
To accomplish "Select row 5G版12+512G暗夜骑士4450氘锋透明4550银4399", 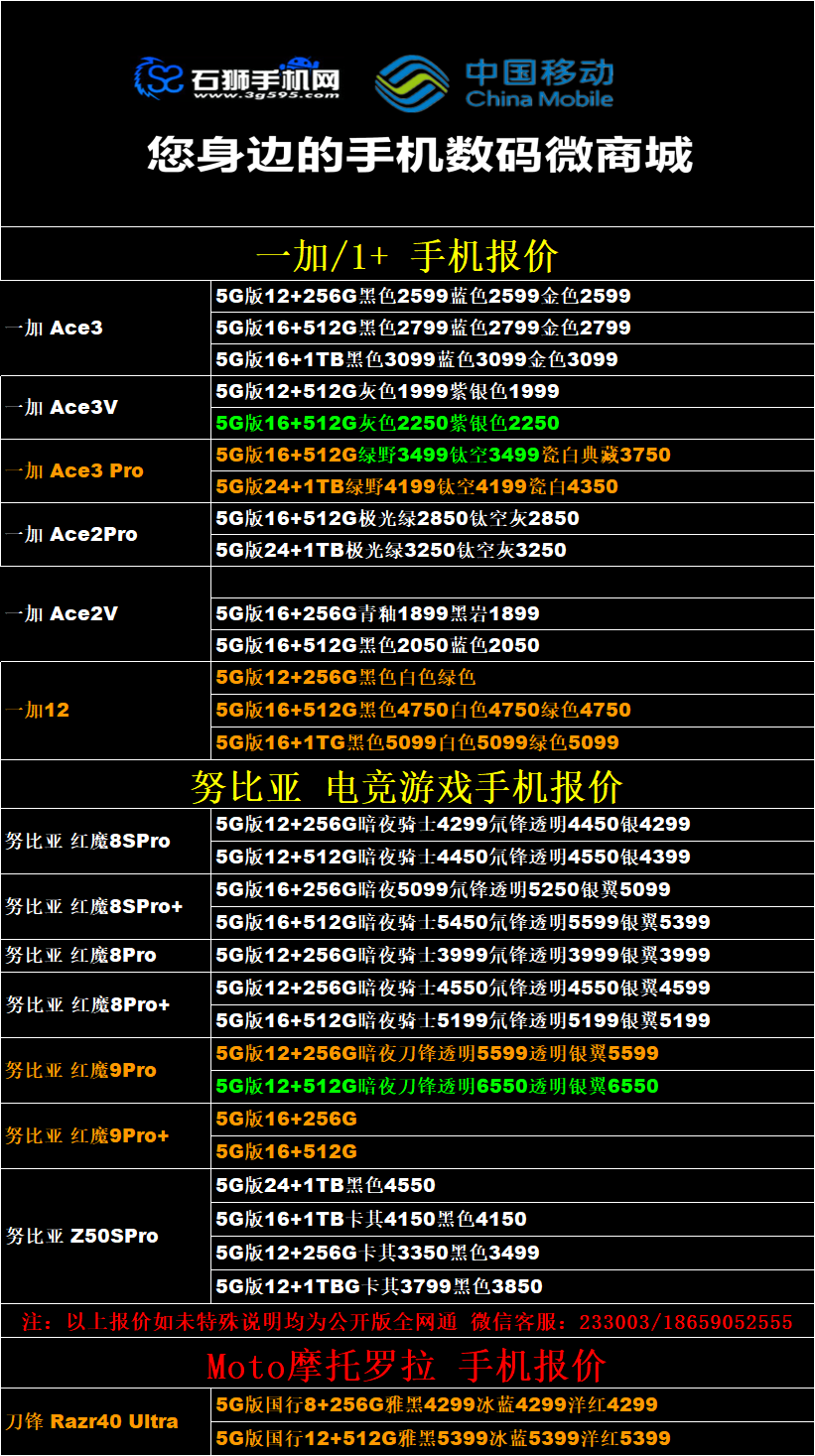I will tap(512, 857).
